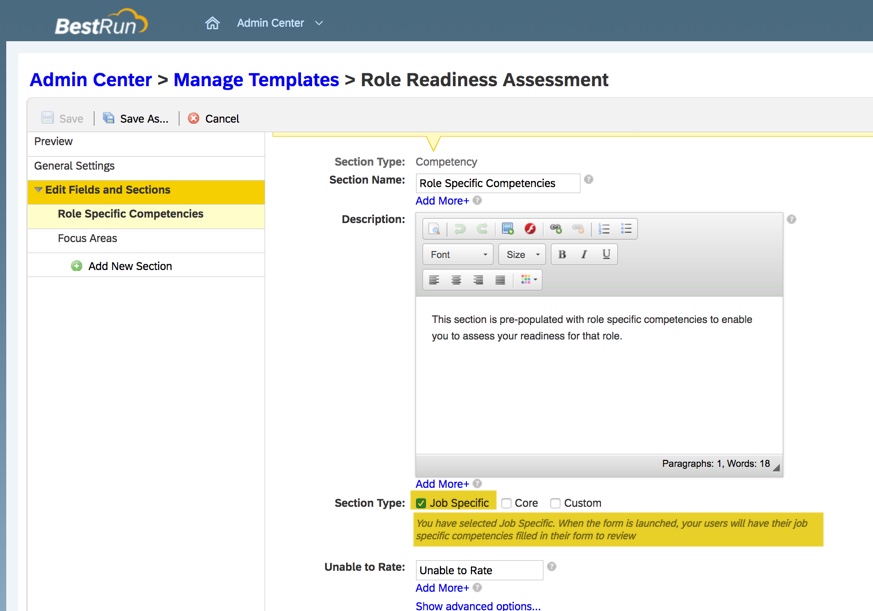
Task: Open the text color picker
Action: (528, 280)
